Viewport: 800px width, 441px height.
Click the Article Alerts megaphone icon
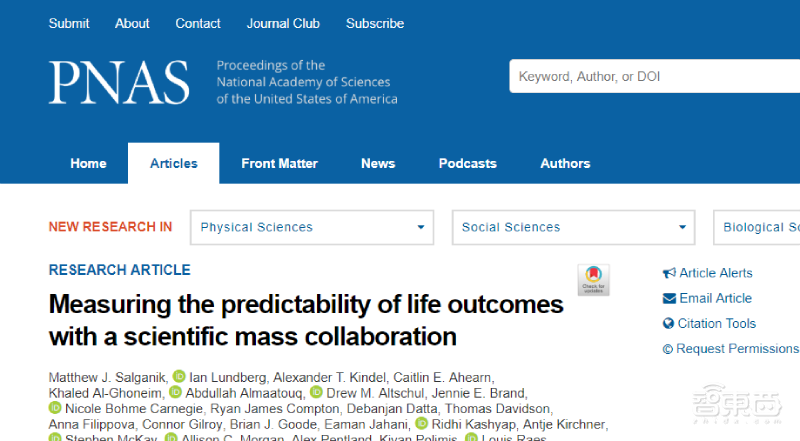point(669,273)
